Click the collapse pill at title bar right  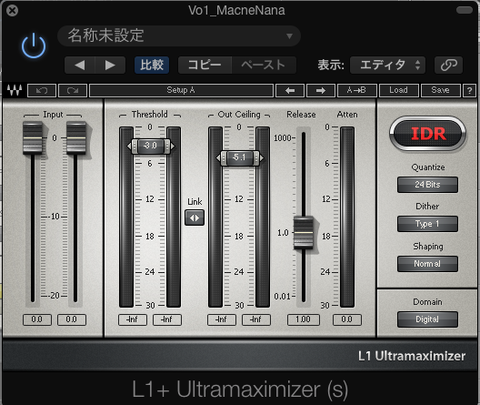tap(464, 10)
